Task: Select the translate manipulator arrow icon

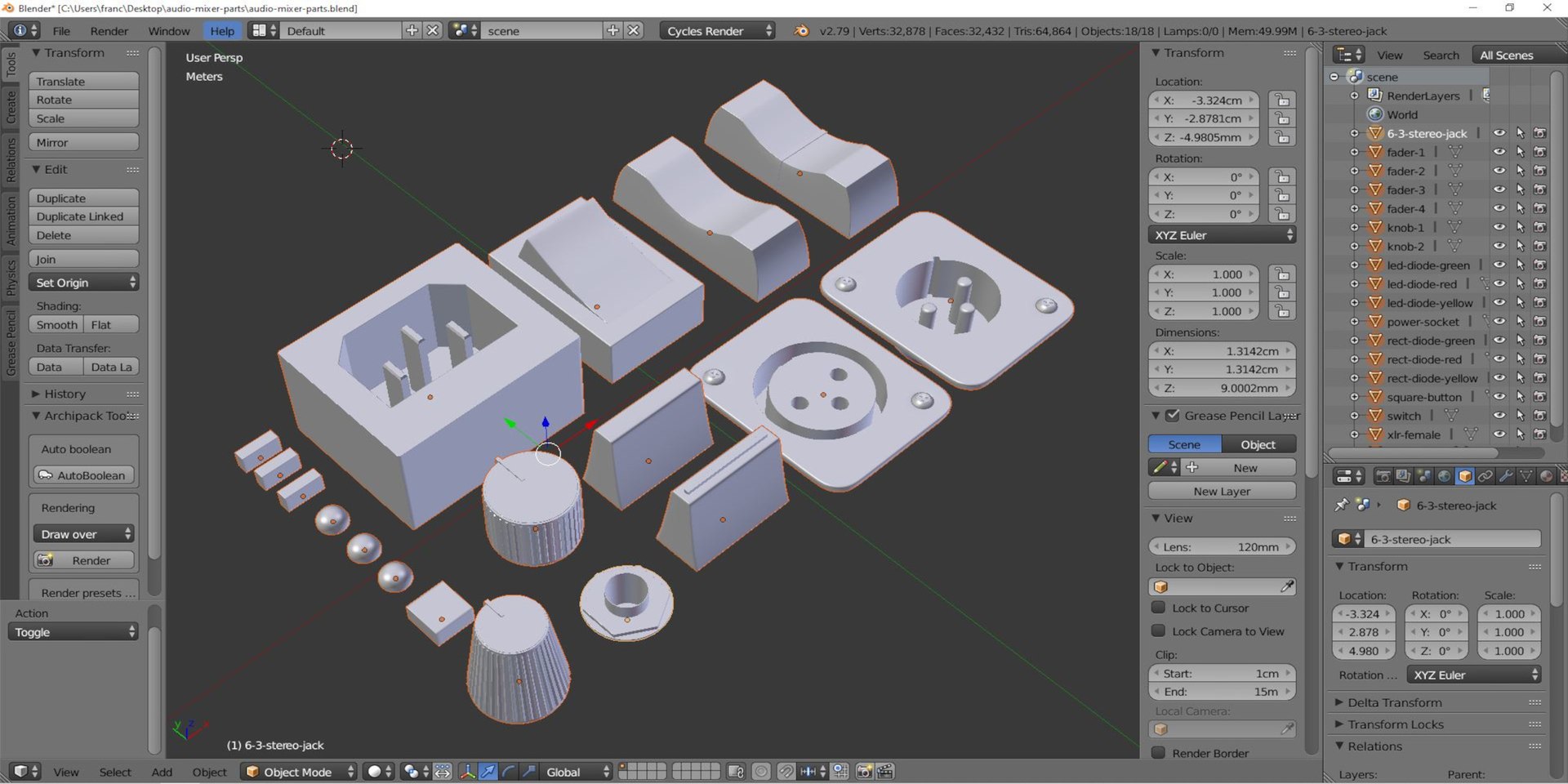Action: pyautogui.click(x=488, y=772)
